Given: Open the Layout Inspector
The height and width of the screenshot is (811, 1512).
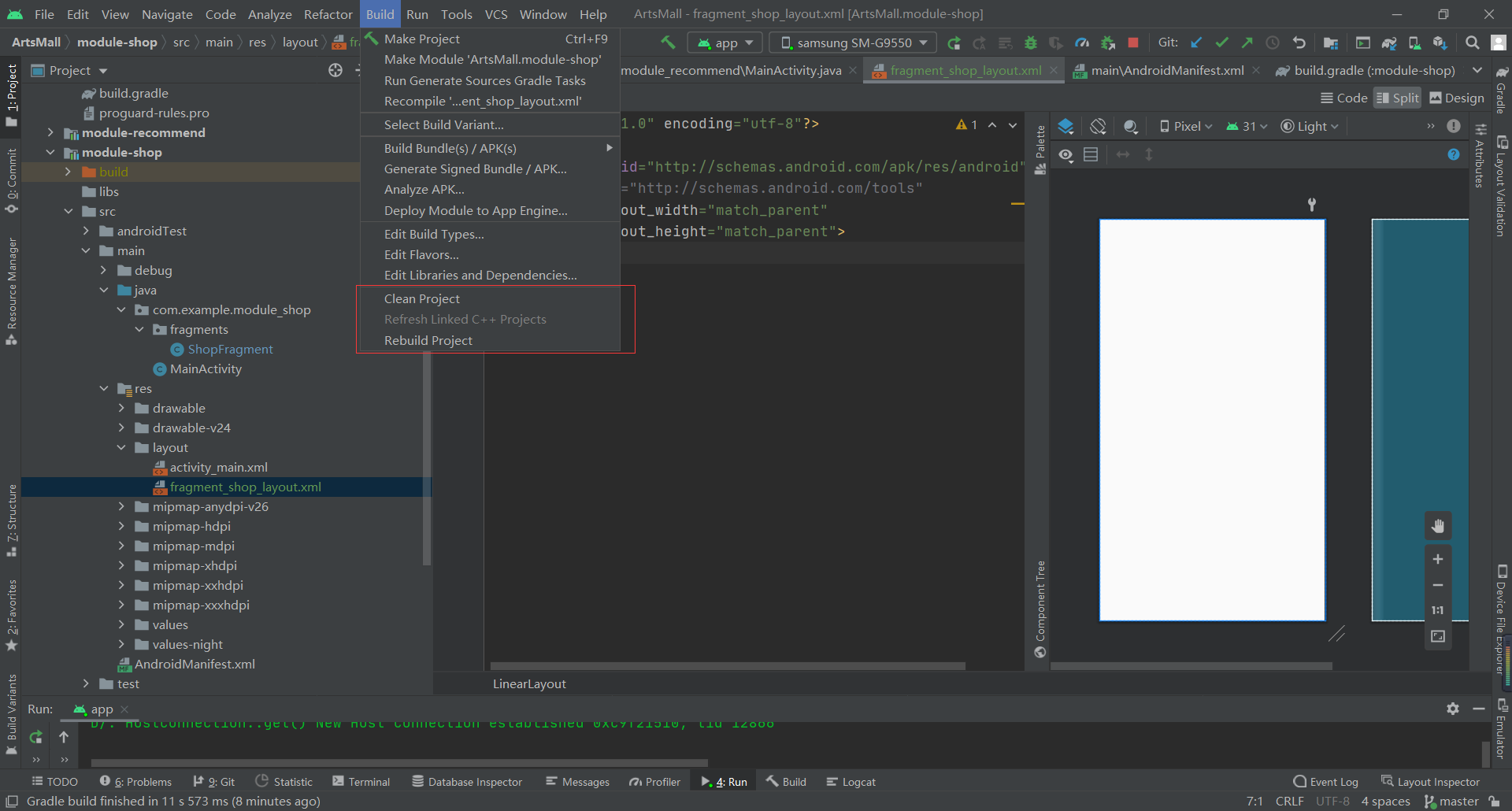Looking at the screenshot, I should point(1430,781).
